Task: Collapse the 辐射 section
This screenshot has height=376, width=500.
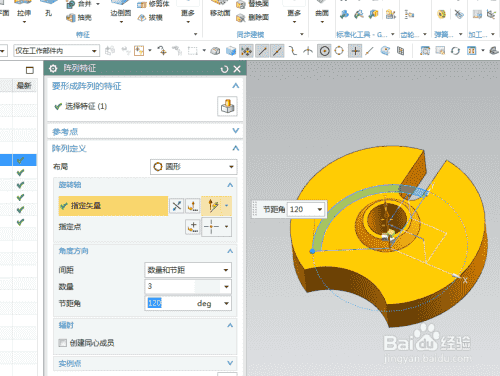Action: tap(230, 325)
